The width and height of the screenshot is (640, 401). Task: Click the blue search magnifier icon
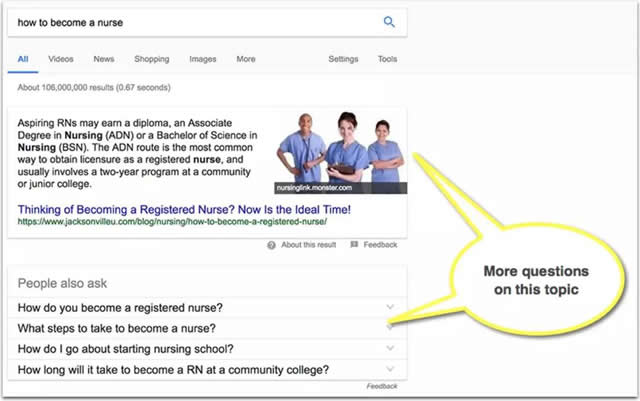click(x=389, y=22)
